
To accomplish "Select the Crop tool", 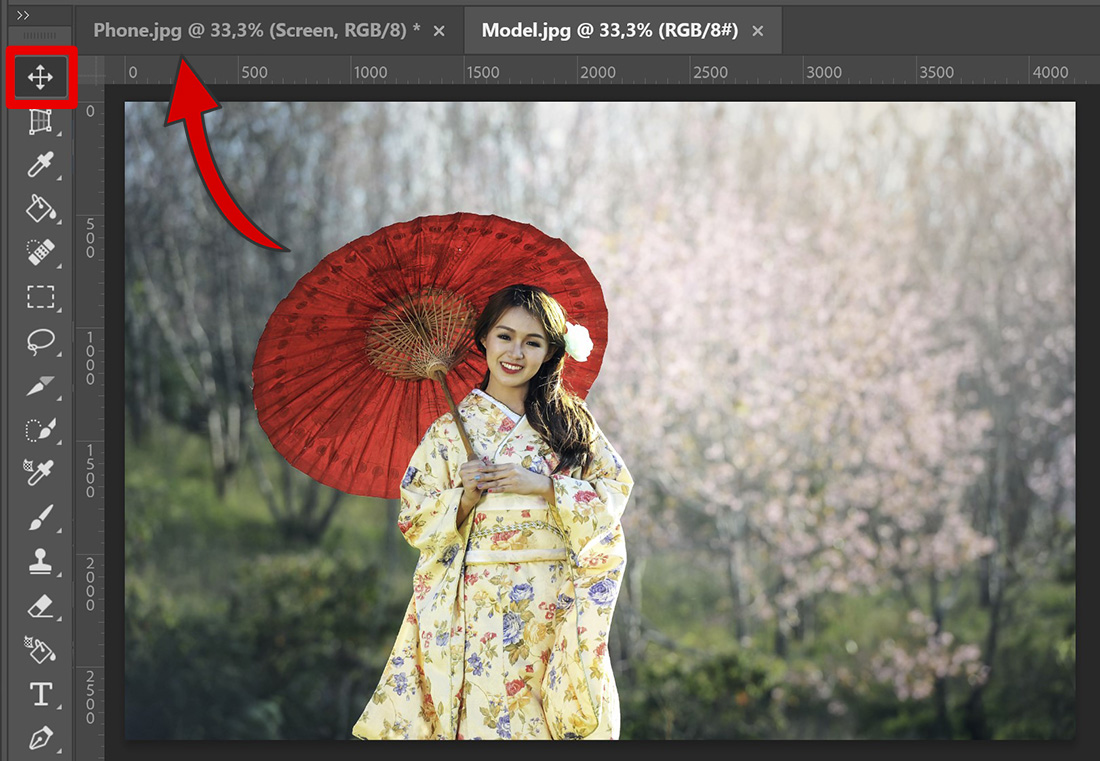I will pos(40,121).
